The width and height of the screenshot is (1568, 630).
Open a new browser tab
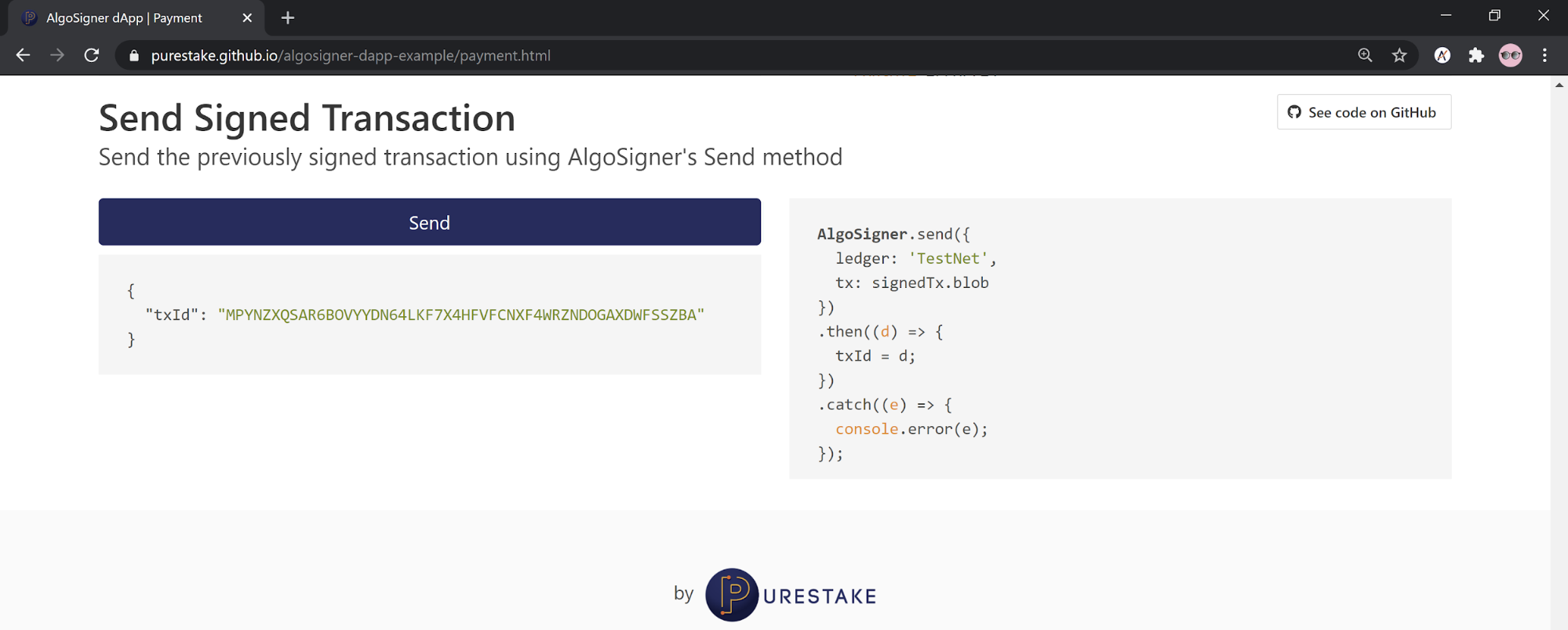click(288, 17)
